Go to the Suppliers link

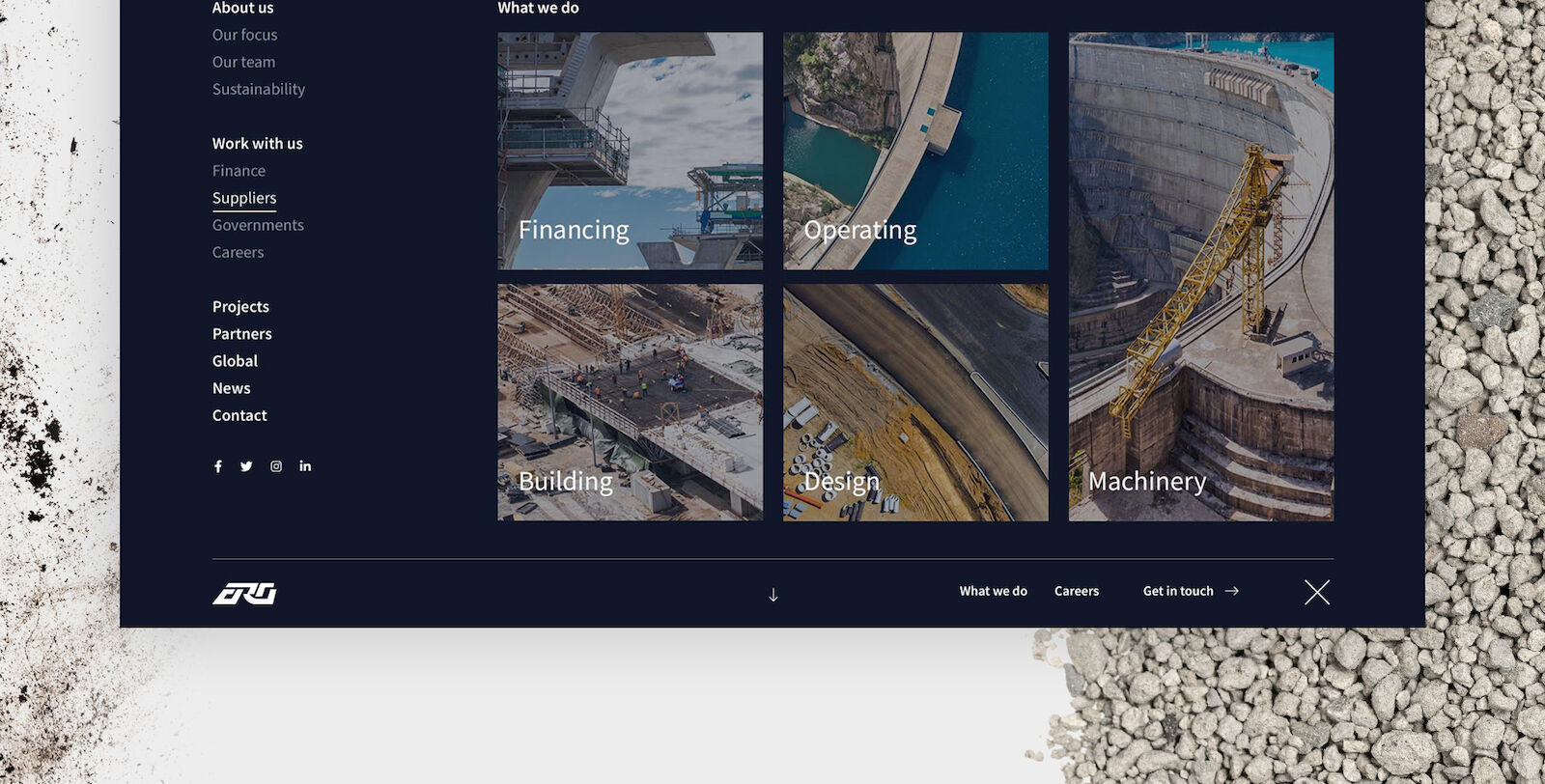click(x=244, y=198)
